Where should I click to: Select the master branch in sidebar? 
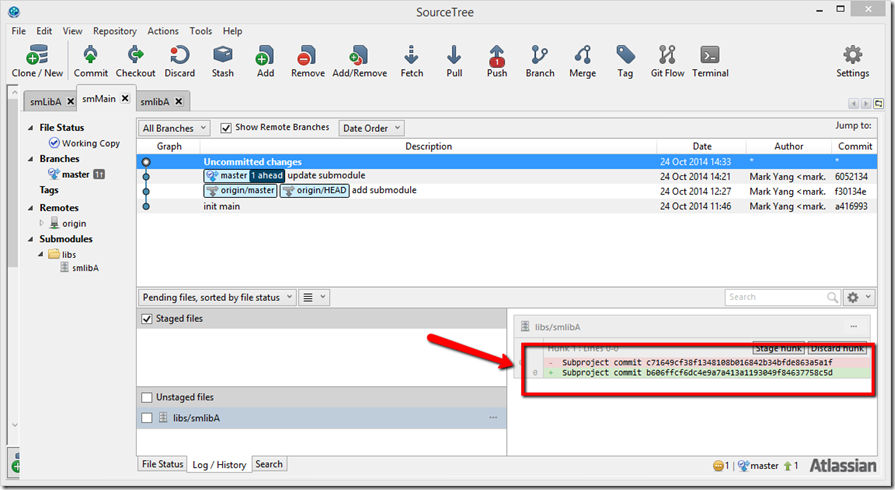[x=75, y=174]
